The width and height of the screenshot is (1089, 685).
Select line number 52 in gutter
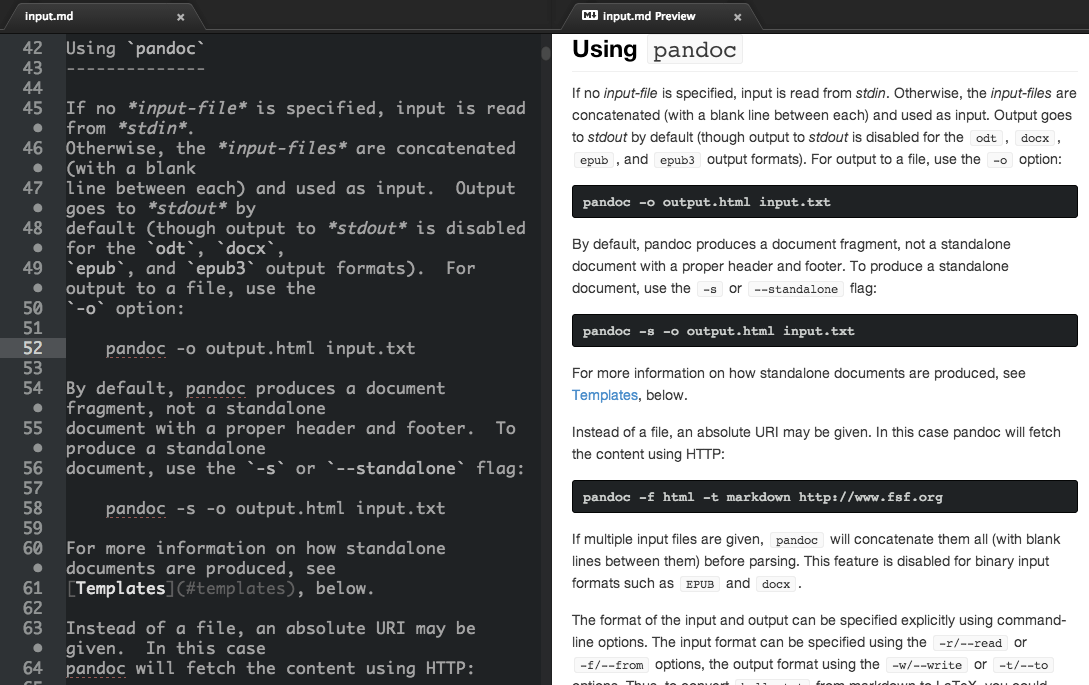[33, 348]
